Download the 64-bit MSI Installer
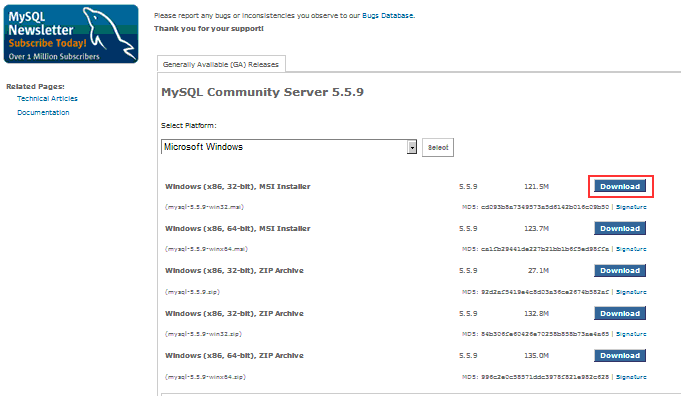 (620, 228)
